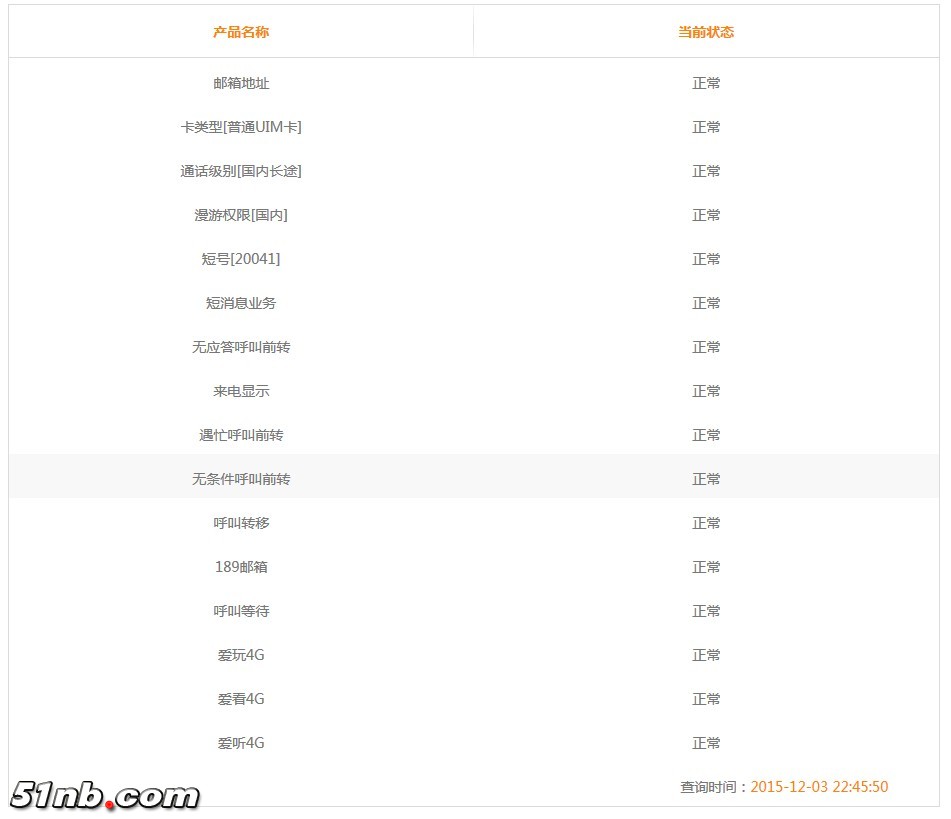951x819 pixels.
Task: Select the 短消息业务 row
Action: point(474,303)
